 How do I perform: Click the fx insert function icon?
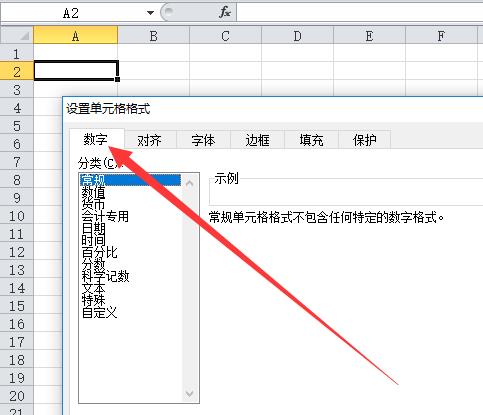click(225, 13)
